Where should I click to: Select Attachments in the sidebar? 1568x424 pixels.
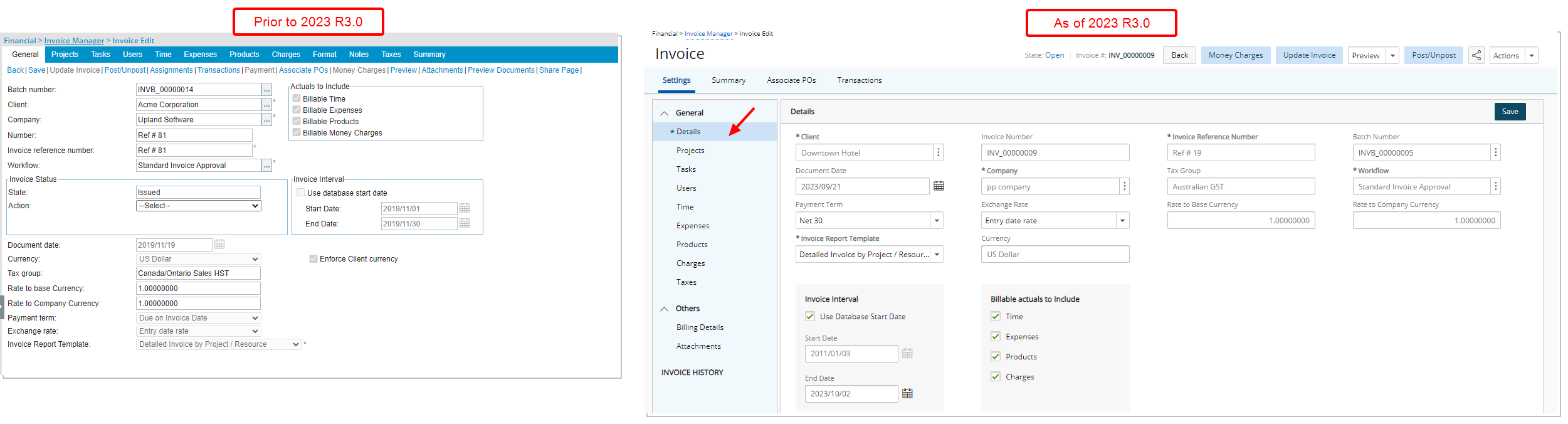click(x=698, y=346)
